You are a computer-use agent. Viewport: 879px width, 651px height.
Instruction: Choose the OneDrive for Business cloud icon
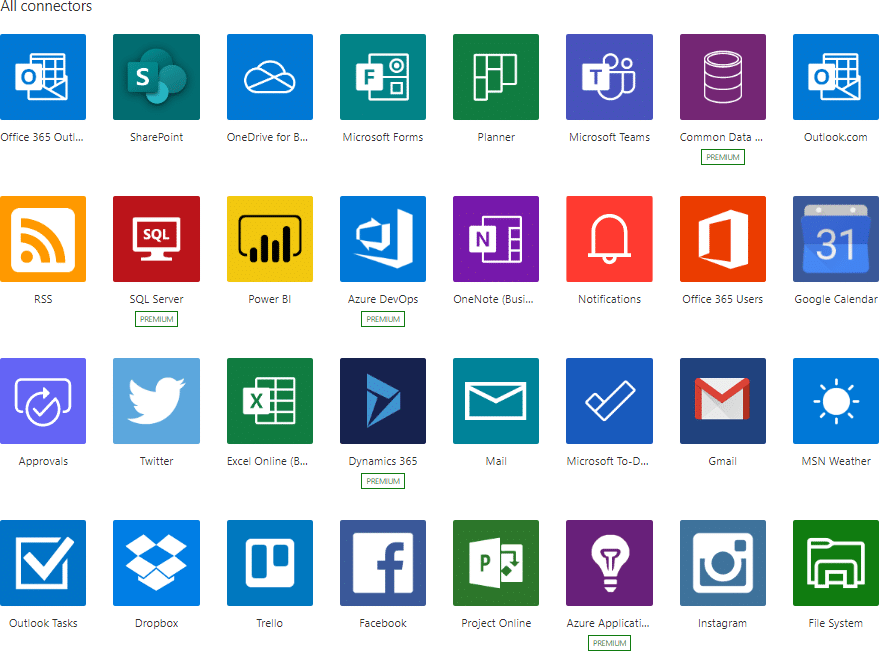coord(270,77)
